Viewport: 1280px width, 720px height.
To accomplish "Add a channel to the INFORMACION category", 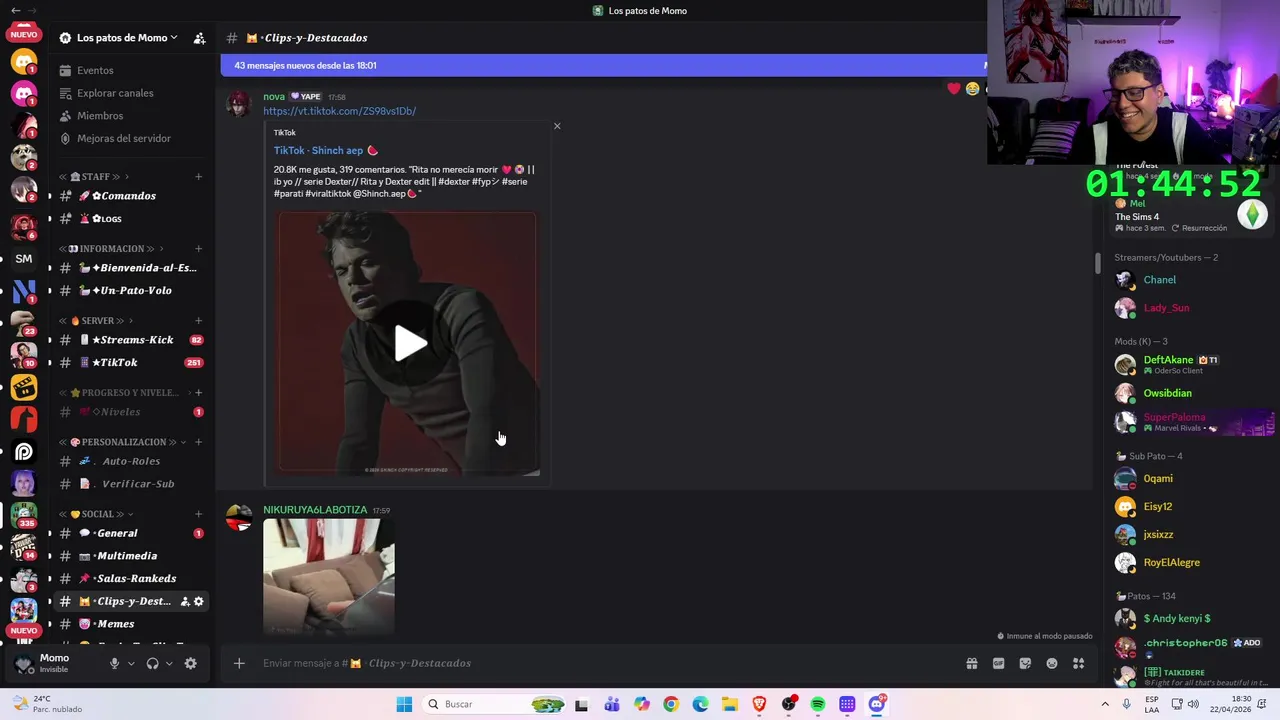I will tap(198, 249).
